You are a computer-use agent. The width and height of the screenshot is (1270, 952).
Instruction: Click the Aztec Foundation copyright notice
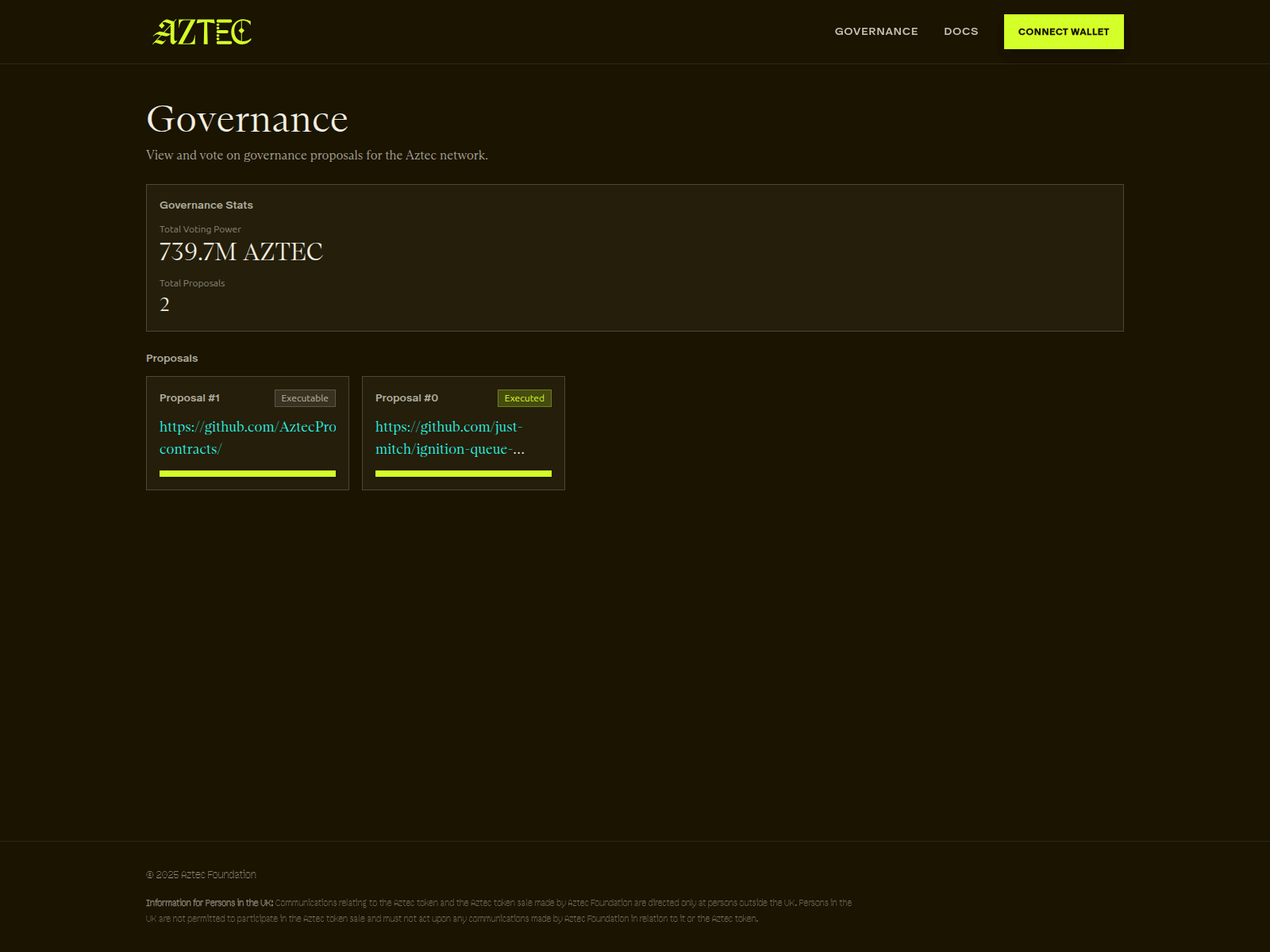click(x=201, y=874)
